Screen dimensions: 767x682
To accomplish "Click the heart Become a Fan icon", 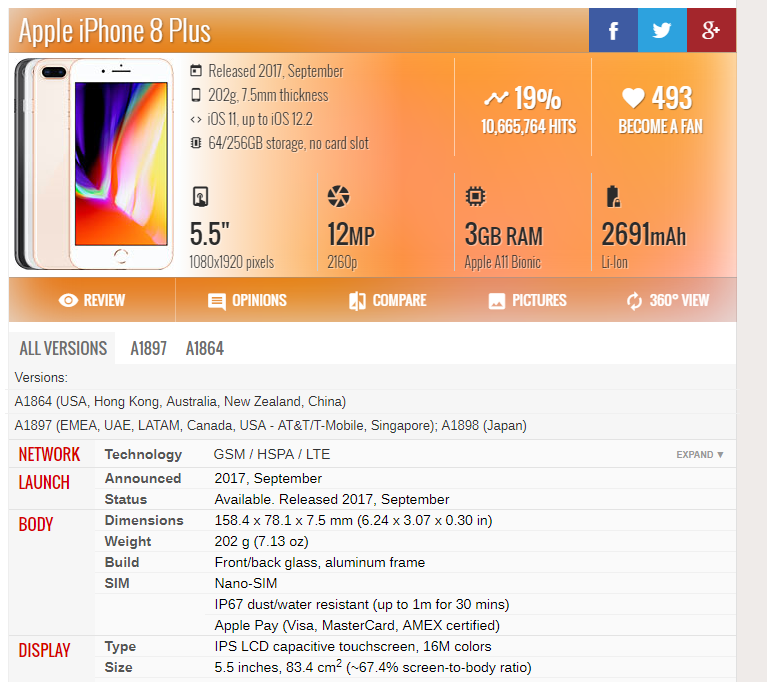I will [x=632, y=98].
